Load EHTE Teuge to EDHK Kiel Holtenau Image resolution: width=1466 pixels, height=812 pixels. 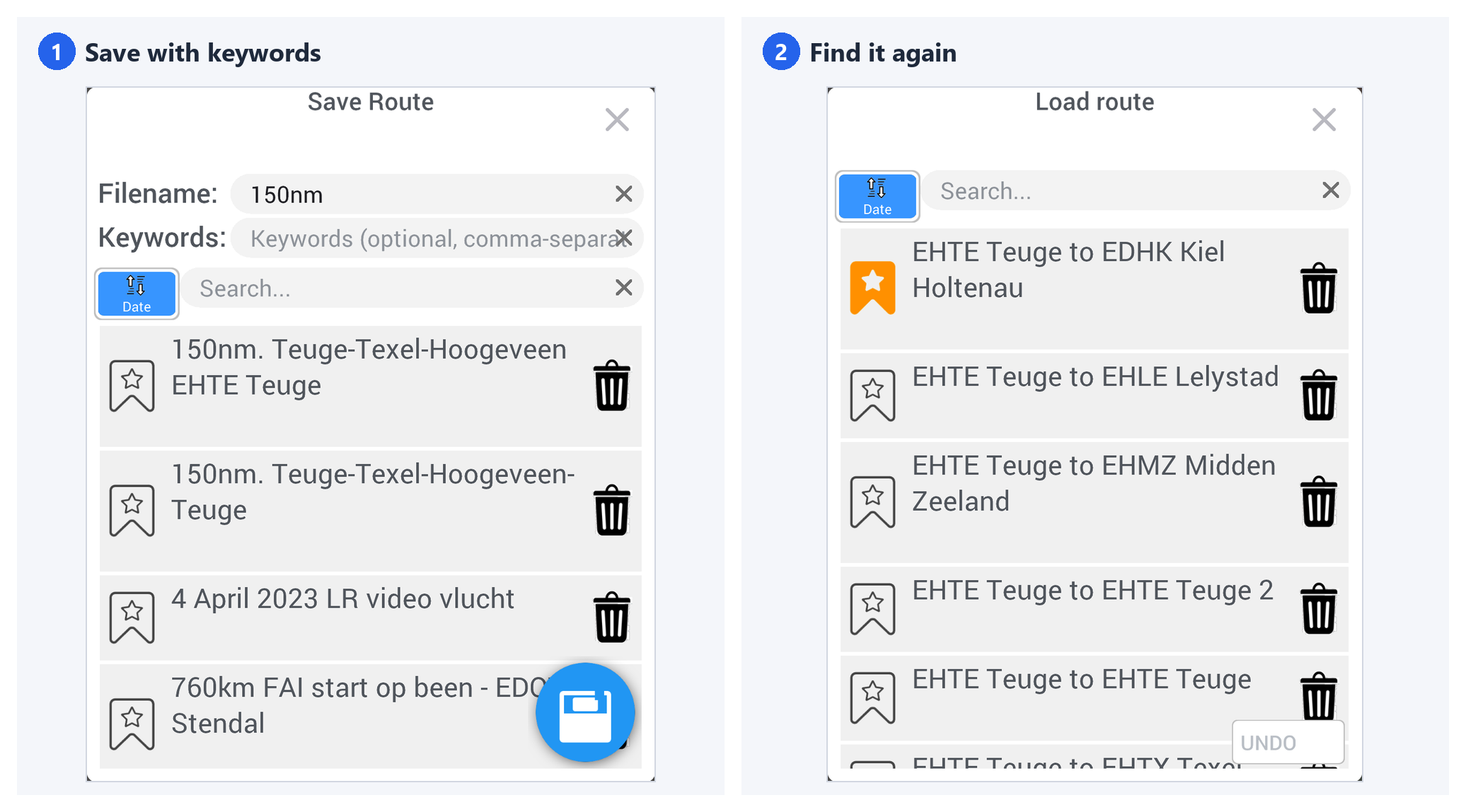tap(1094, 289)
